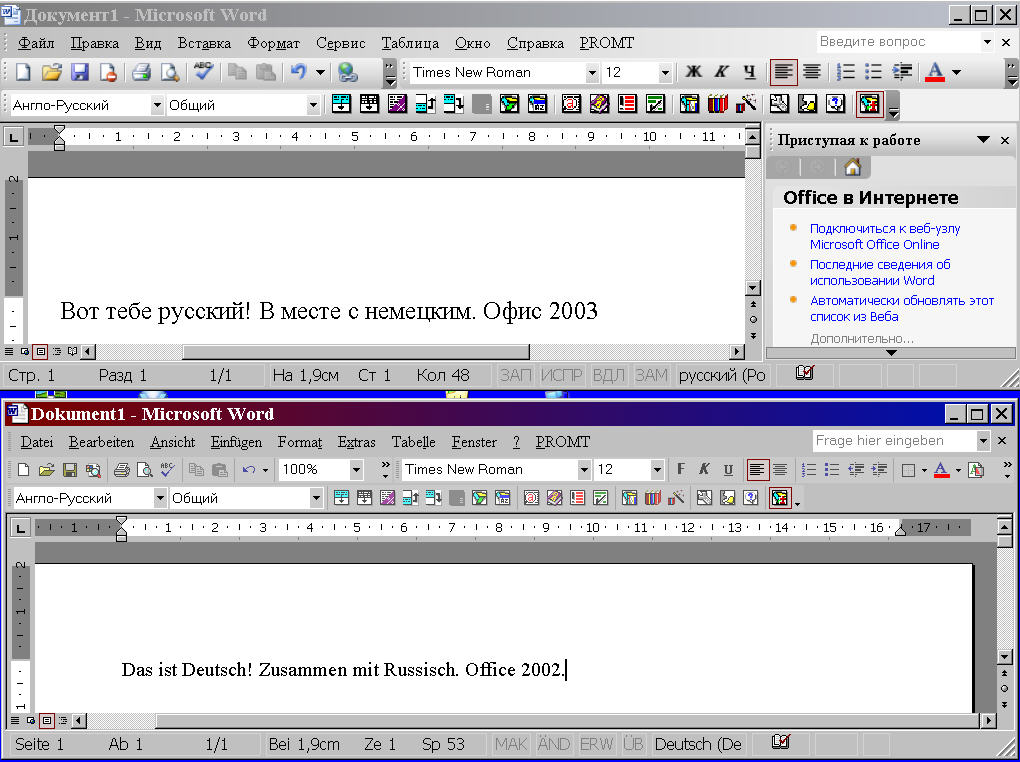Toggle ÜB overtype indicator in German status bar
The width and height of the screenshot is (1020, 762).
point(632,744)
